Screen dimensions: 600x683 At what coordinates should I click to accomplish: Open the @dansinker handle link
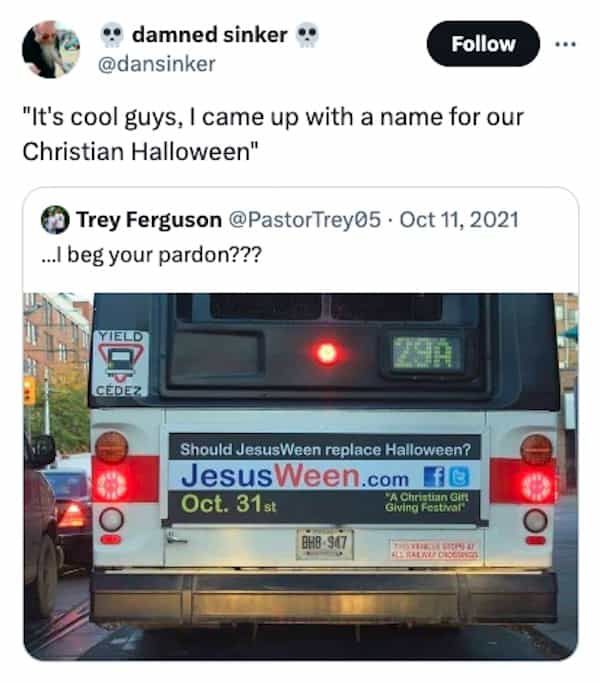coord(157,64)
